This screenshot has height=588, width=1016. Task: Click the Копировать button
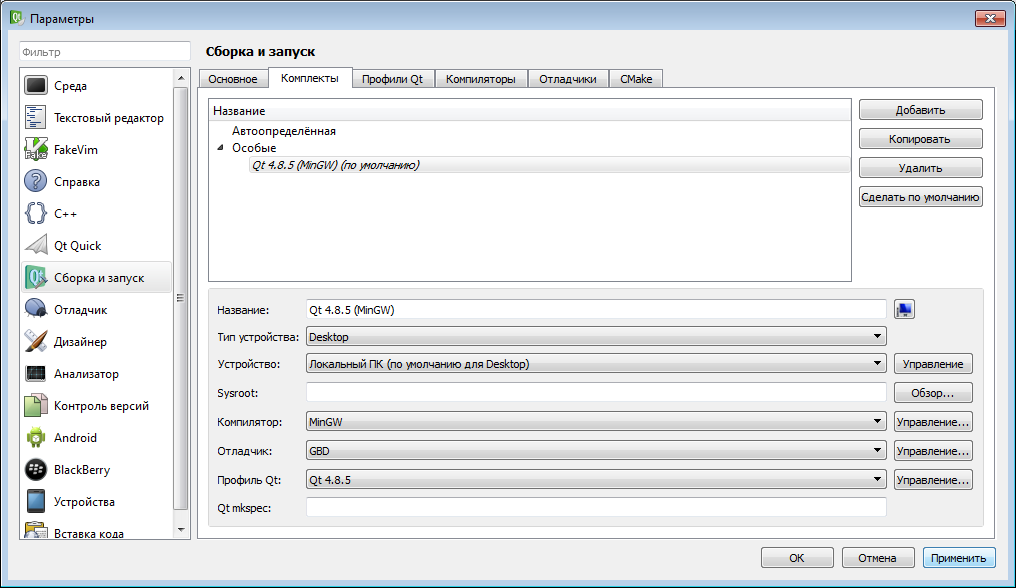coord(921,139)
